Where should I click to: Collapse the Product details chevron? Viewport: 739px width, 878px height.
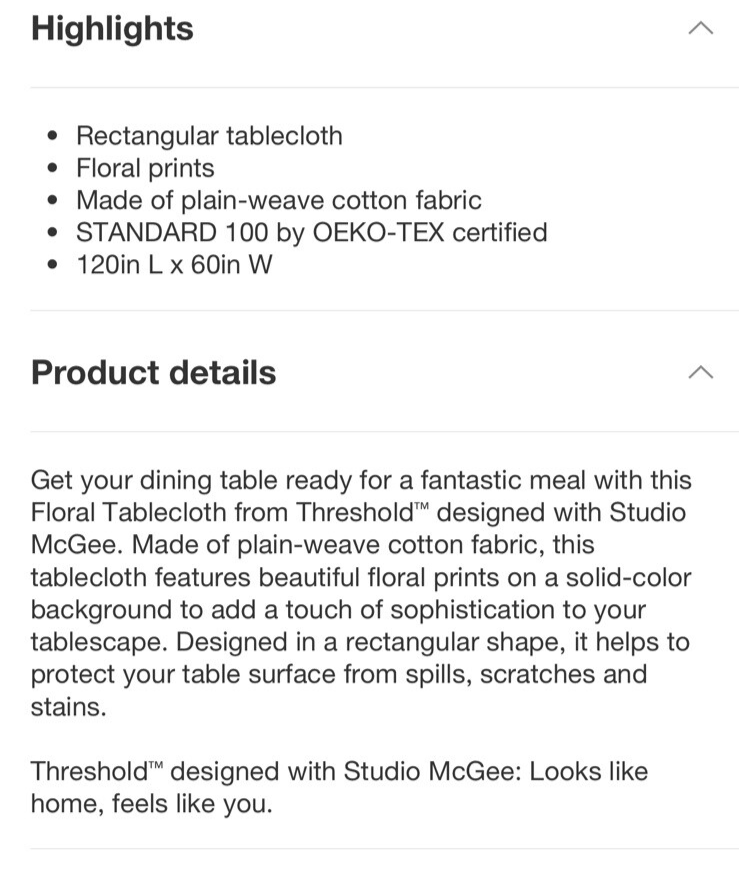(x=700, y=372)
